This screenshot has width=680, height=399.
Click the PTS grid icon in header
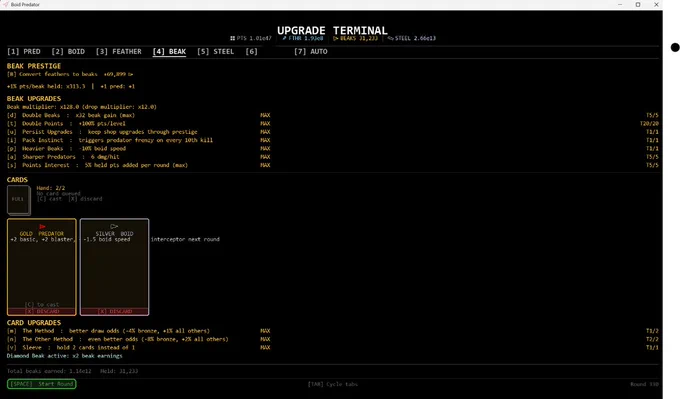[x=232, y=38]
